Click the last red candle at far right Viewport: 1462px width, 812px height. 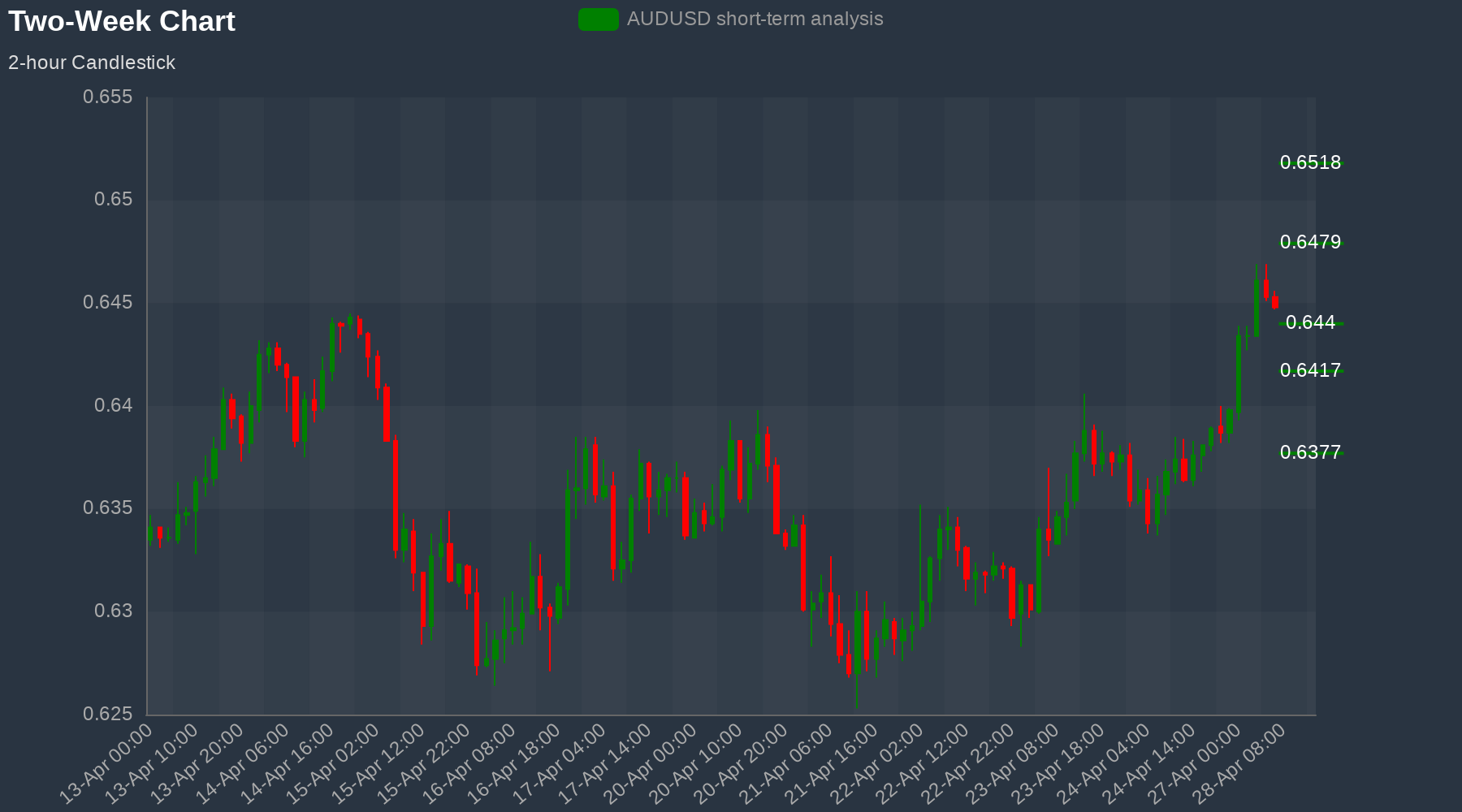(1275, 302)
